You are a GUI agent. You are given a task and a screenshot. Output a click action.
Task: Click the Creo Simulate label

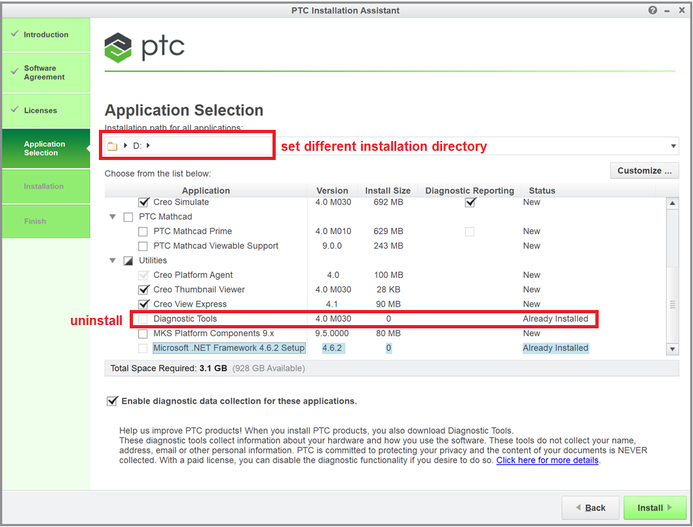[181, 202]
